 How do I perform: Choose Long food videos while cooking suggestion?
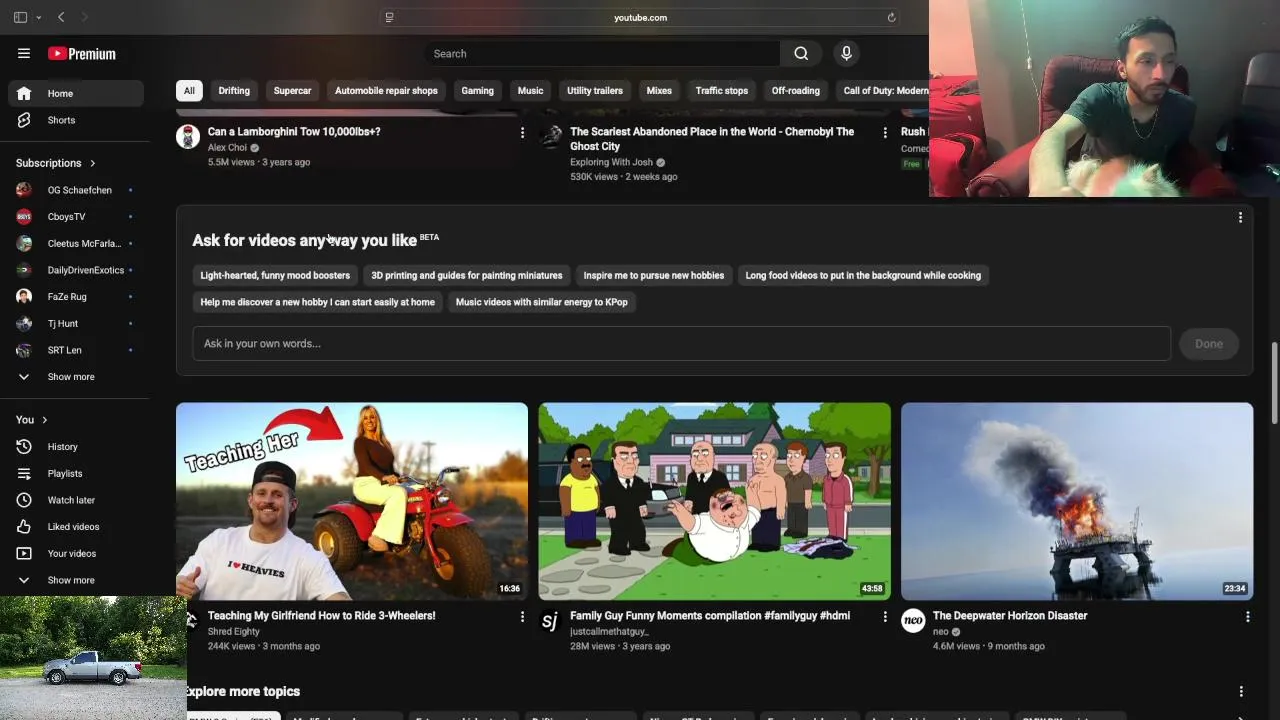[863, 276]
